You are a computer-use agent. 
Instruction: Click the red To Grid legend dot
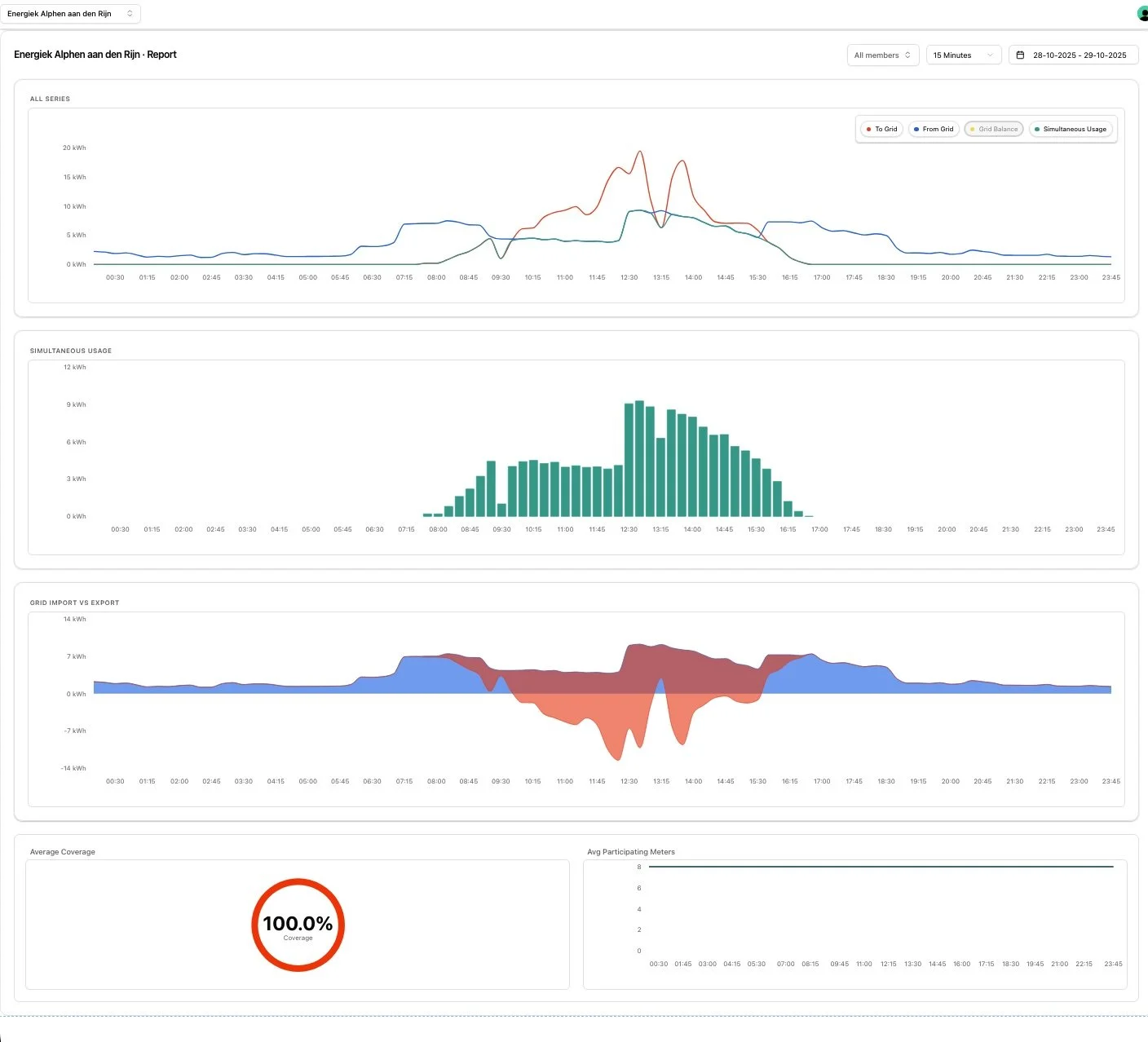tap(869, 129)
